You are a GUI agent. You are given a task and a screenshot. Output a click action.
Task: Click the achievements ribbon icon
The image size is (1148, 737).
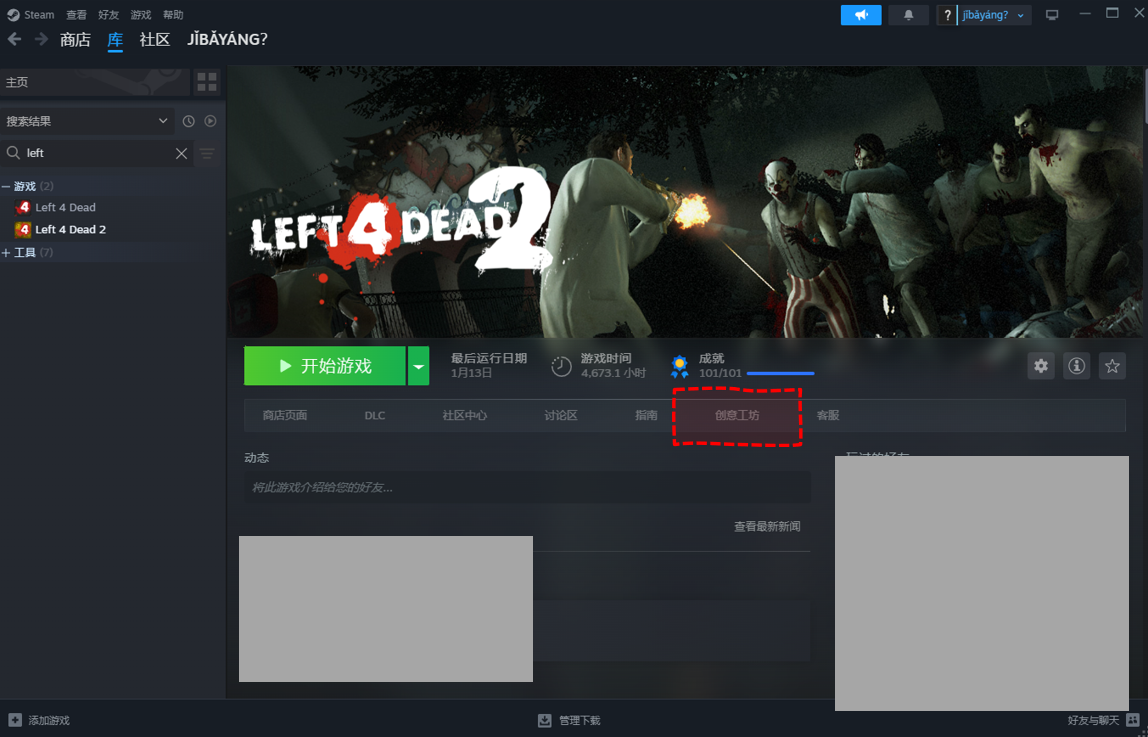[679, 366]
